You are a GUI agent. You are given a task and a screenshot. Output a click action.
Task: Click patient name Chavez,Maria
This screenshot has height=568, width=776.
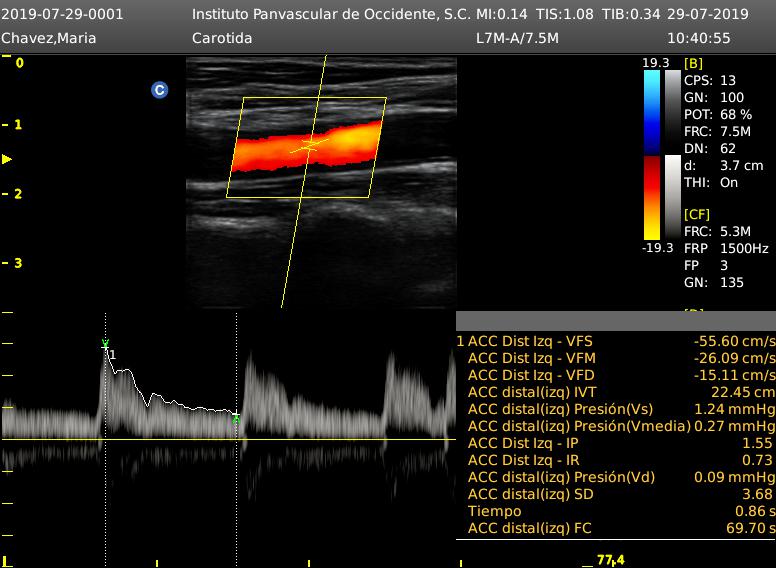coord(48,38)
